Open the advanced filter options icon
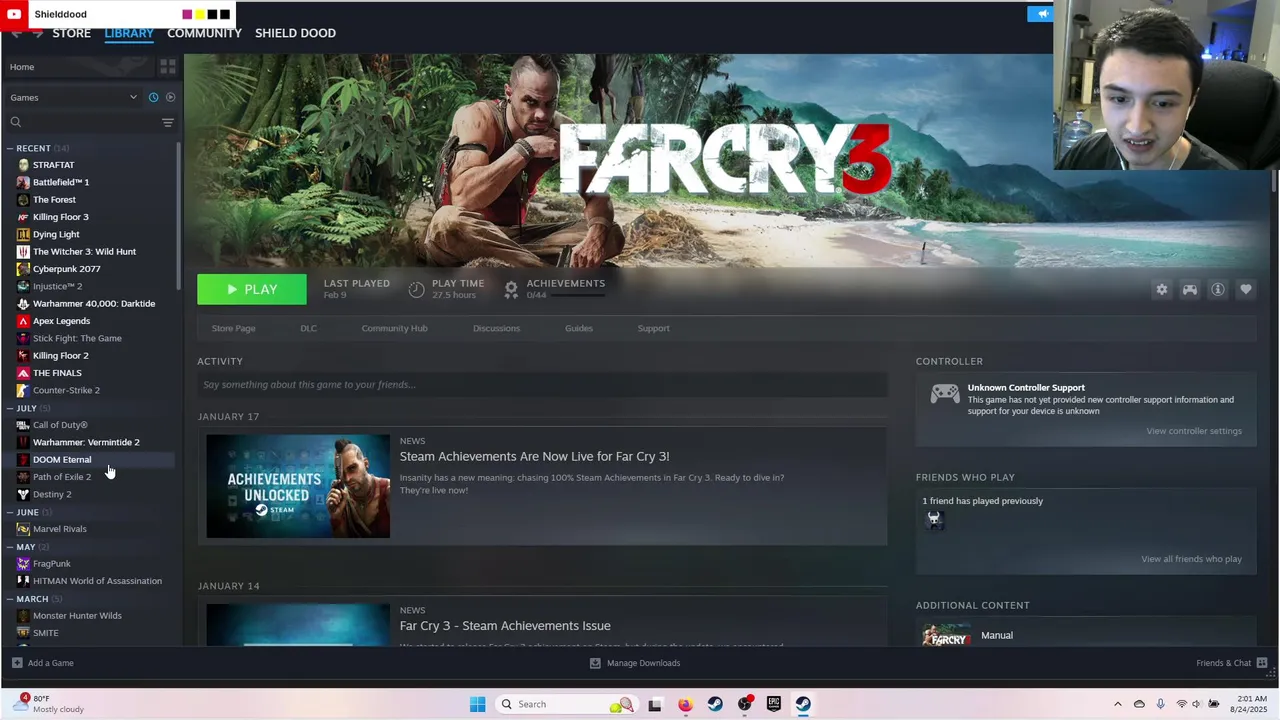Screen dimensions: 1280x720 point(168,122)
